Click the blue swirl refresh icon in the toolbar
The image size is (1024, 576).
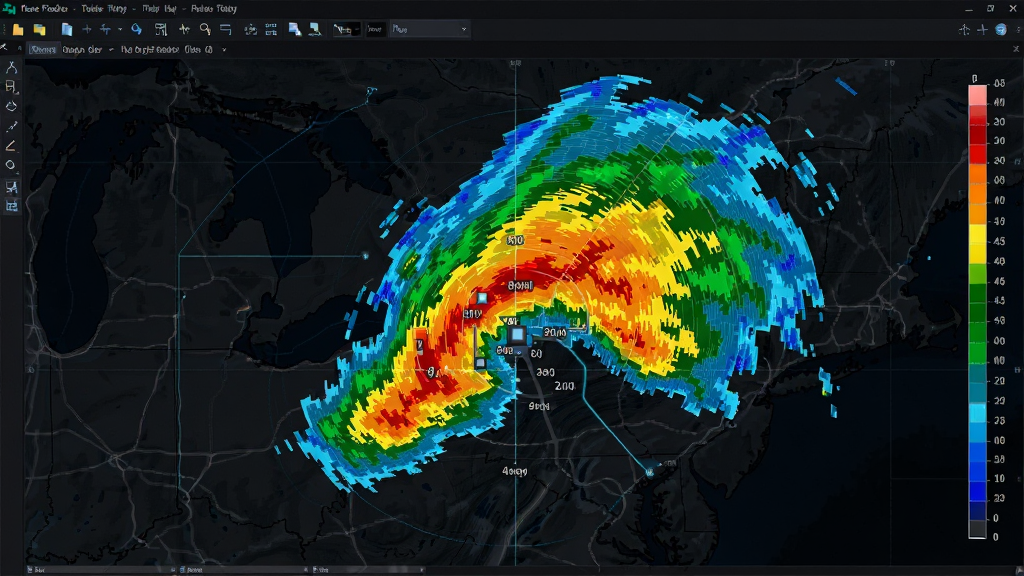point(136,29)
